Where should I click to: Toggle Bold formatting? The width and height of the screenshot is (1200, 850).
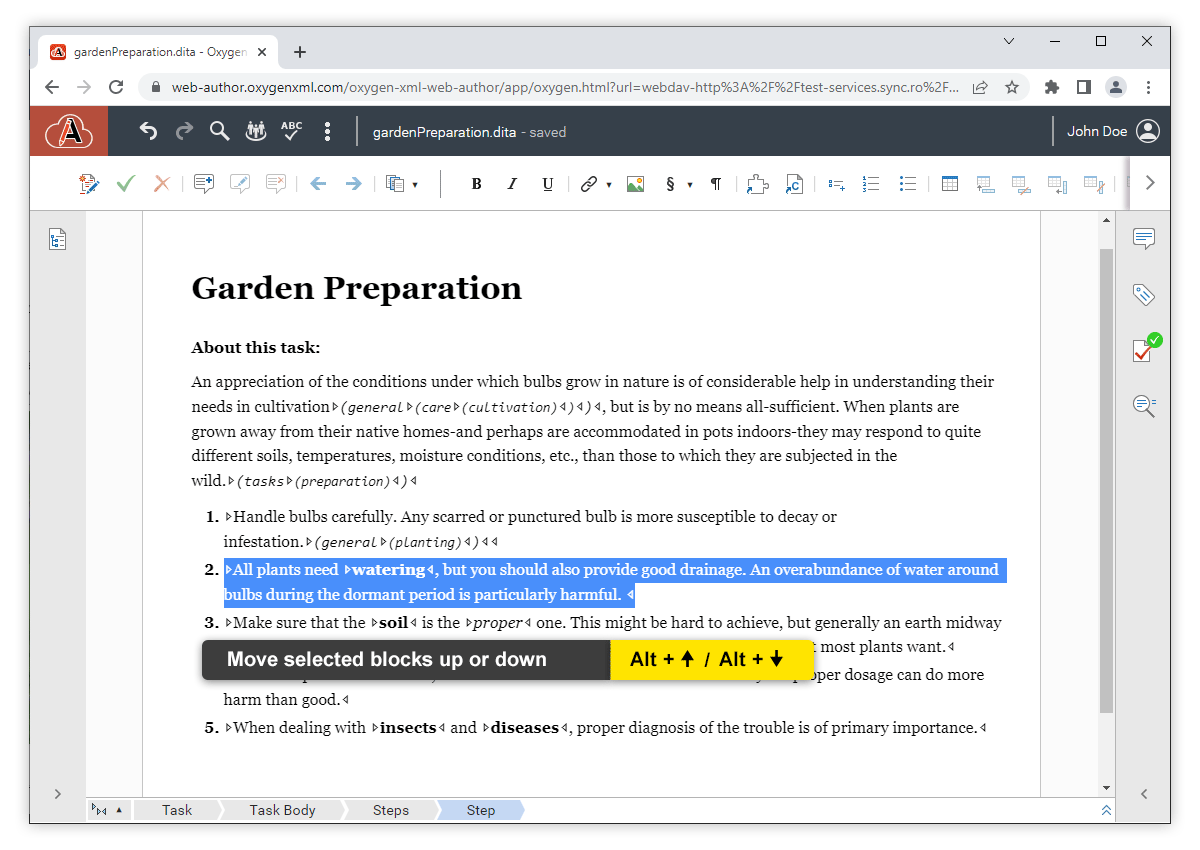coord(477,184)
